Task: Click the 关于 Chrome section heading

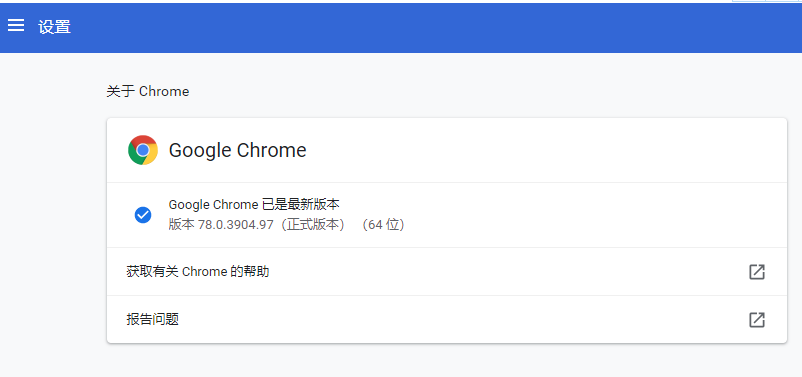Action: click(x=147, y=92)
